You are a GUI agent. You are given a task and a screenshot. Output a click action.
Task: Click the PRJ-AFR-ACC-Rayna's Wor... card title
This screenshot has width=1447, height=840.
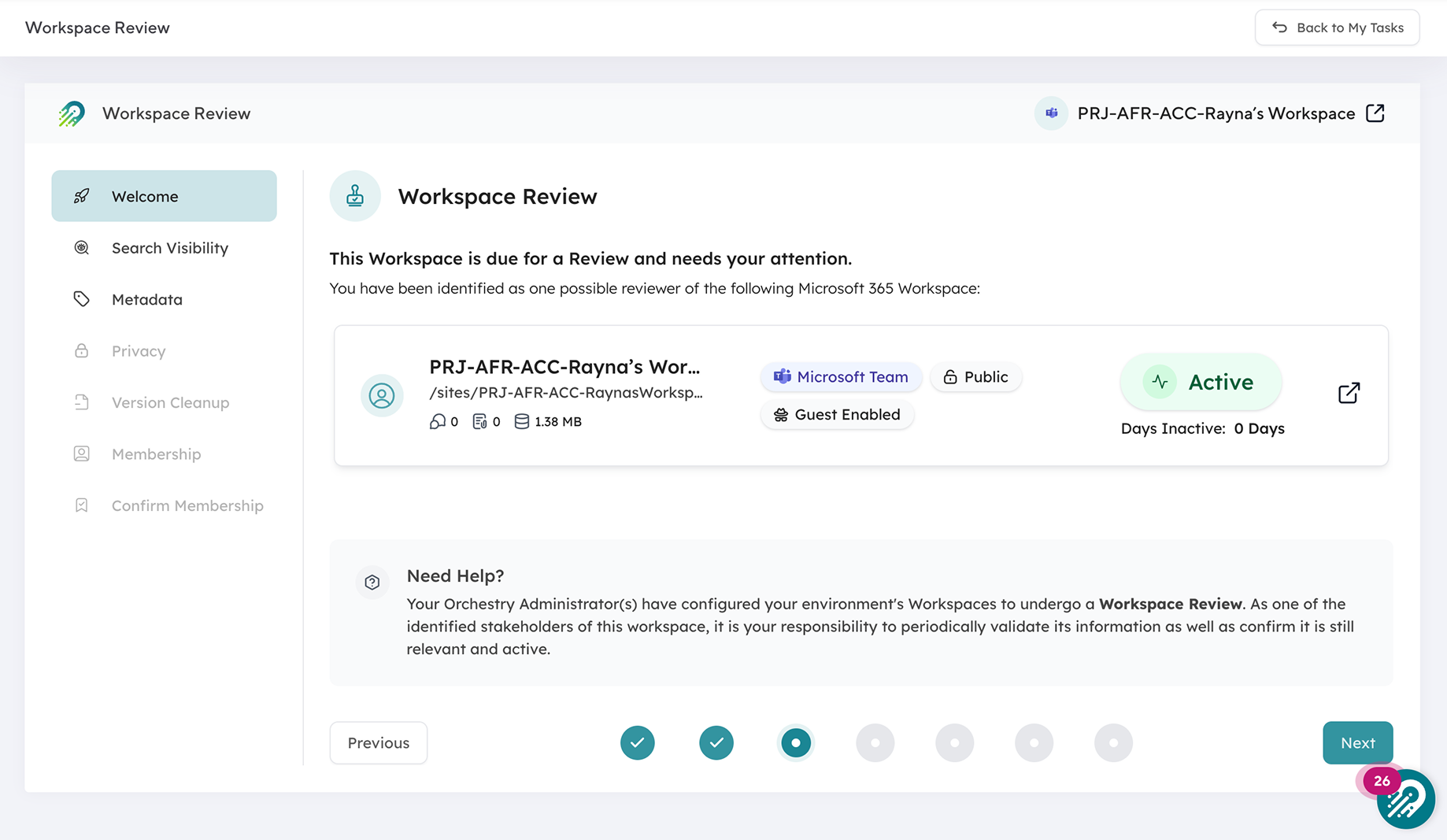pyautogui.click(x=564, y=367)
